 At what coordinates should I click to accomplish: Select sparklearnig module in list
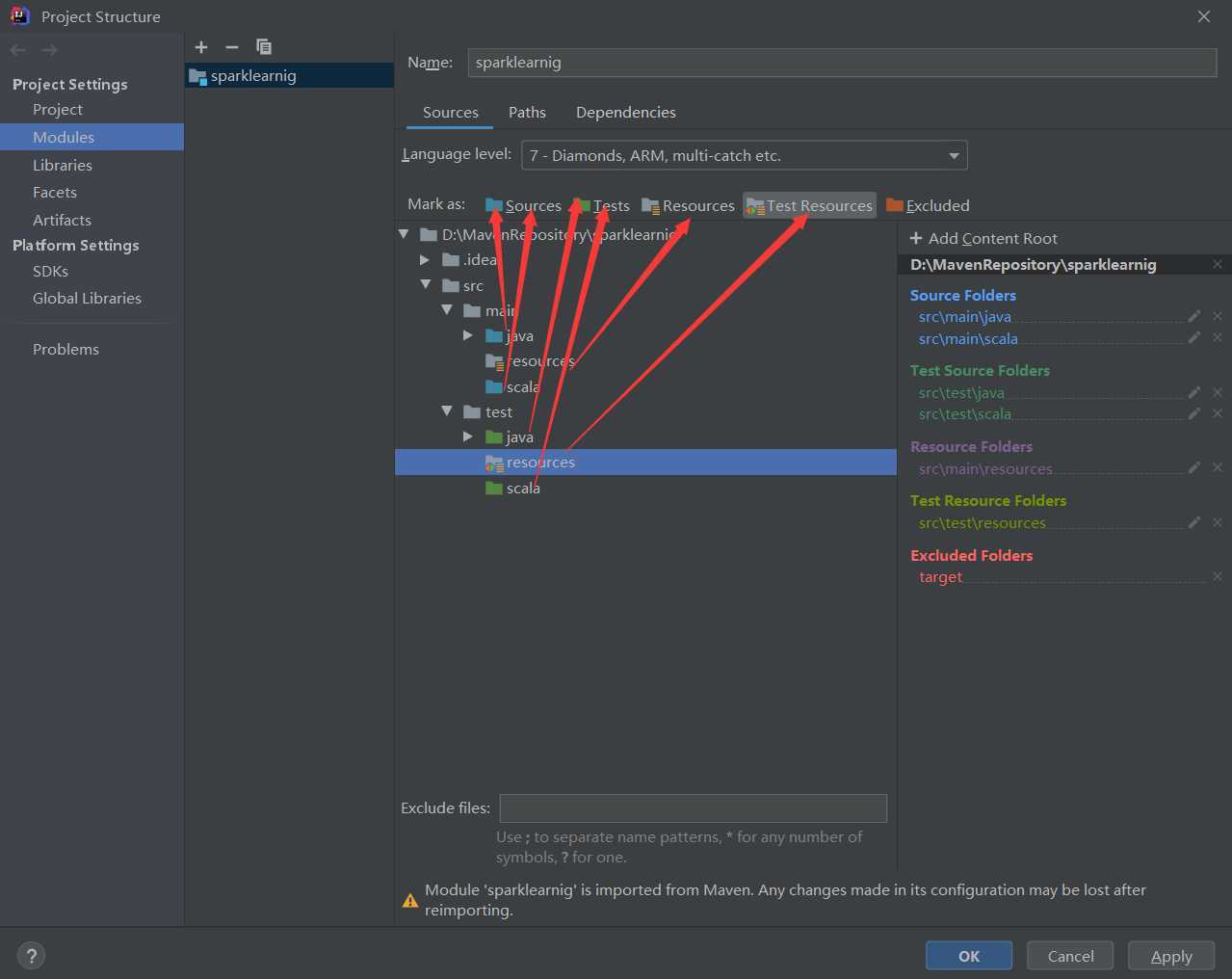(289, 75)
